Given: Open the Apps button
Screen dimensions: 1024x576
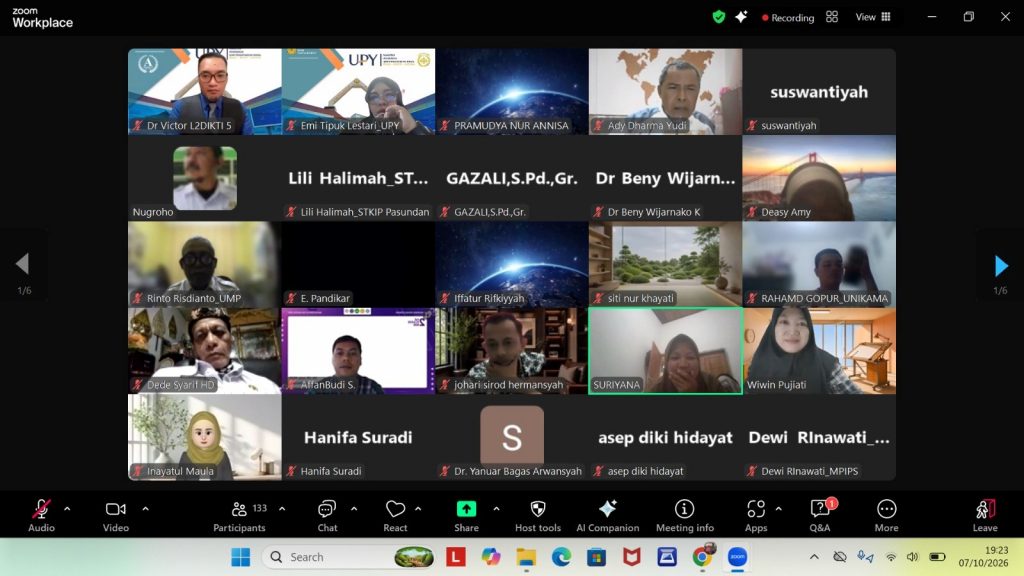Looking at the screenshot, I should click(x=756, y=515).
